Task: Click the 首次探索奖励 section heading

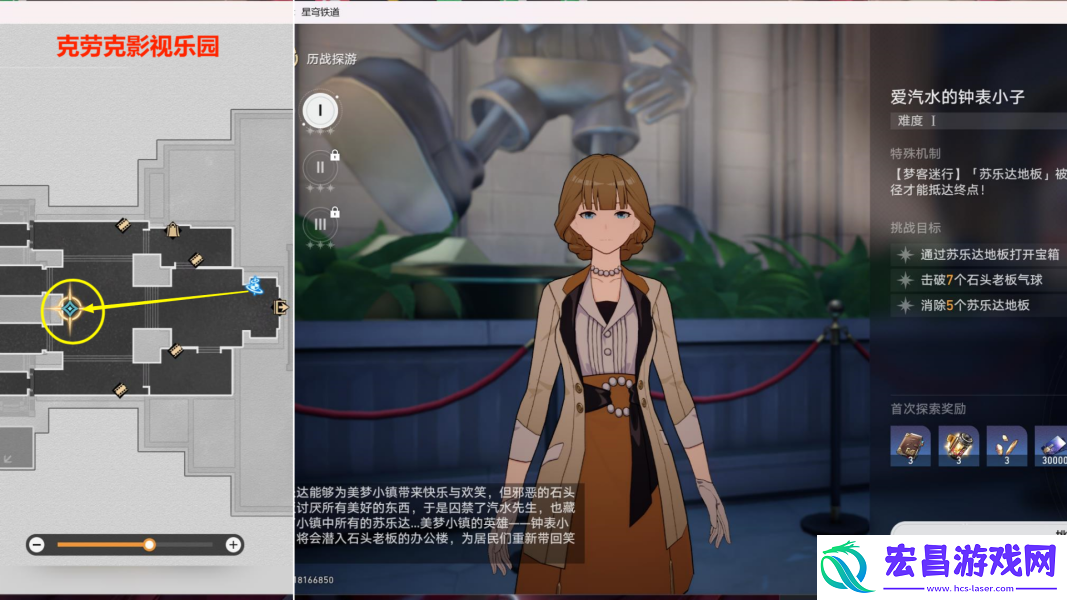Action: [x=928, y=409]
